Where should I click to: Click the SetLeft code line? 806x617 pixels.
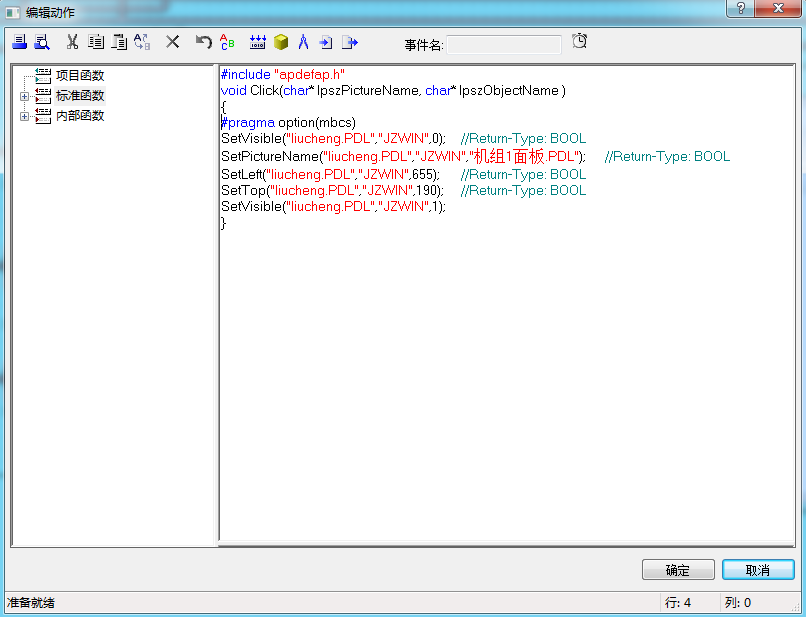tap(404, 174)
